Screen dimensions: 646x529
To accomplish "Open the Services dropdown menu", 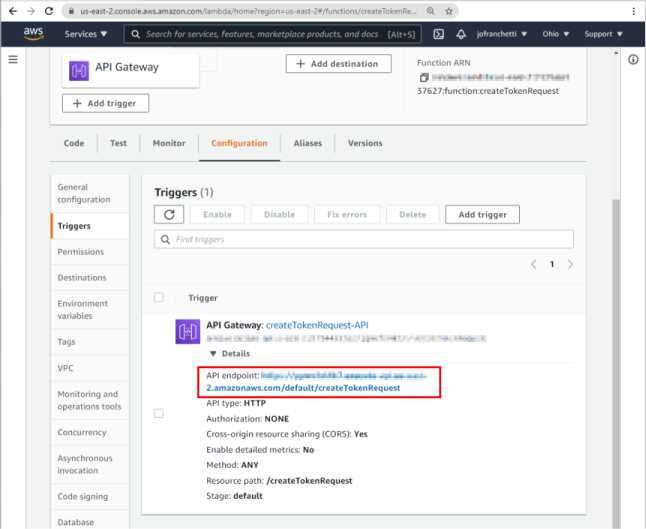I will point(86,34).
